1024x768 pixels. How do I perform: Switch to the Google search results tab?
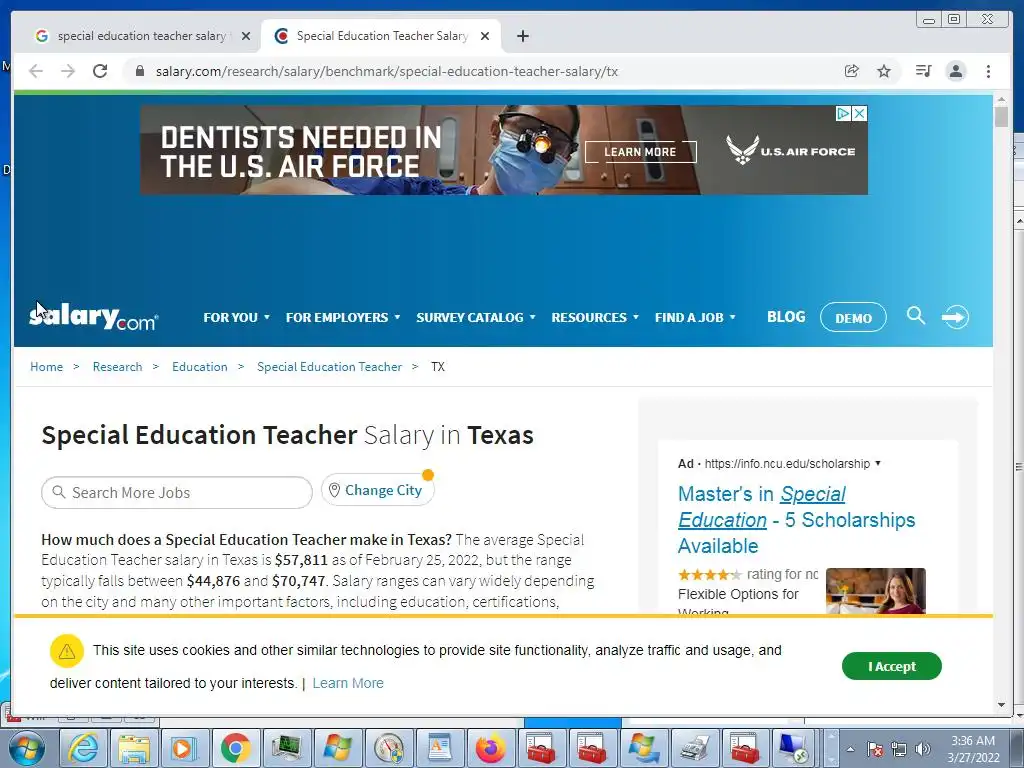142,36
